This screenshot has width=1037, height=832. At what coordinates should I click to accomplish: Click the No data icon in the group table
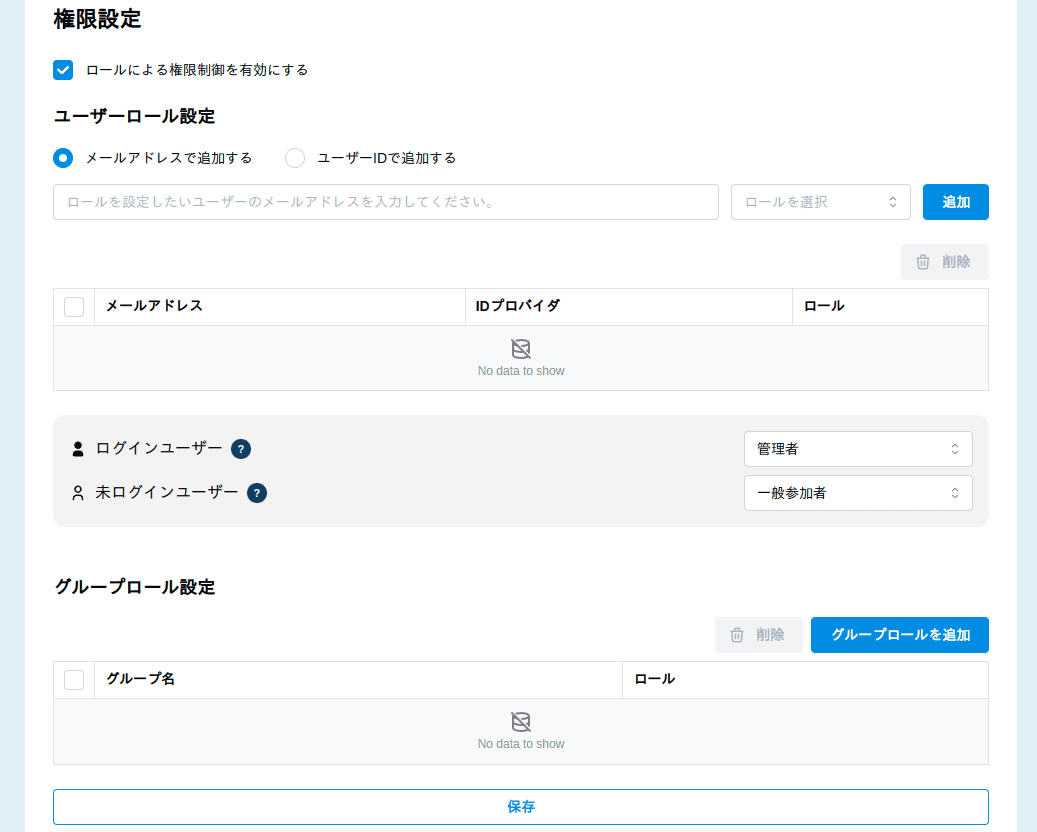[520, 721]
